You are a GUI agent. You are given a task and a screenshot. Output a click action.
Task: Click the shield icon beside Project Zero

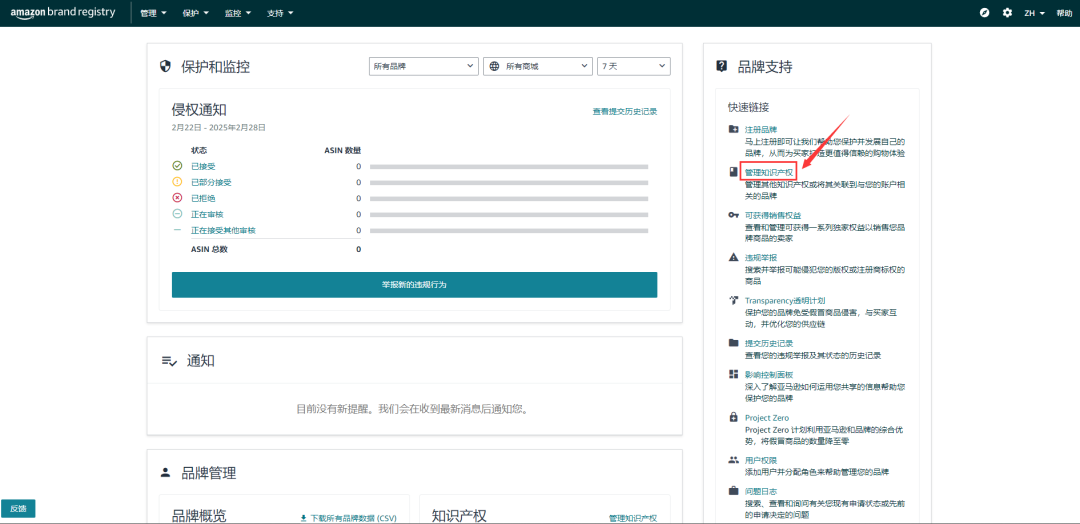[734, 418]
